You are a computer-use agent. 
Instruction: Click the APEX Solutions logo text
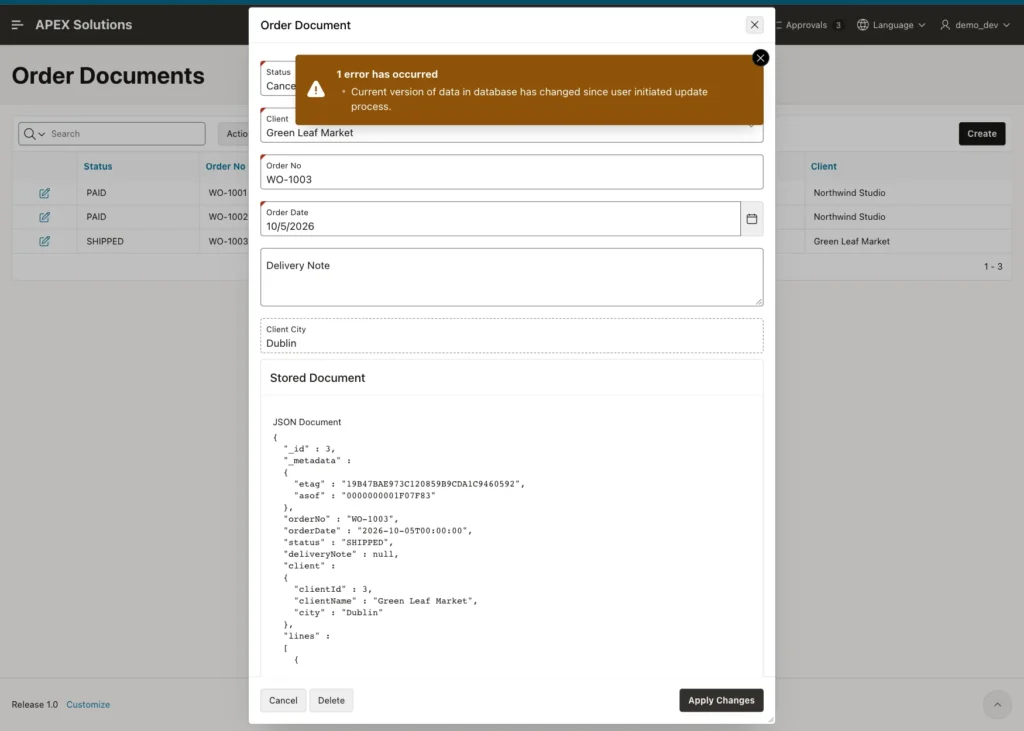[84, 25]
